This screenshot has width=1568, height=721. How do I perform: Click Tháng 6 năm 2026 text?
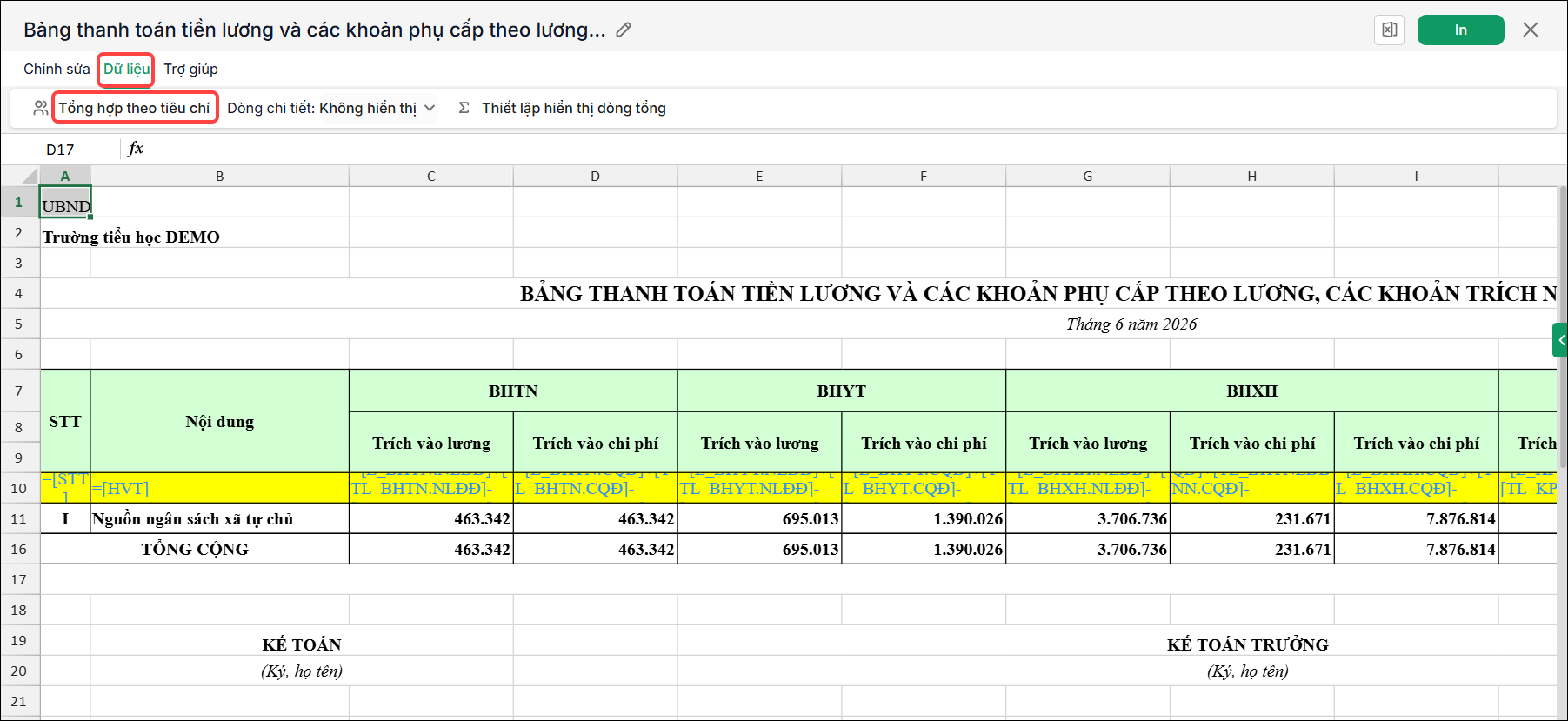(1131, 324)
